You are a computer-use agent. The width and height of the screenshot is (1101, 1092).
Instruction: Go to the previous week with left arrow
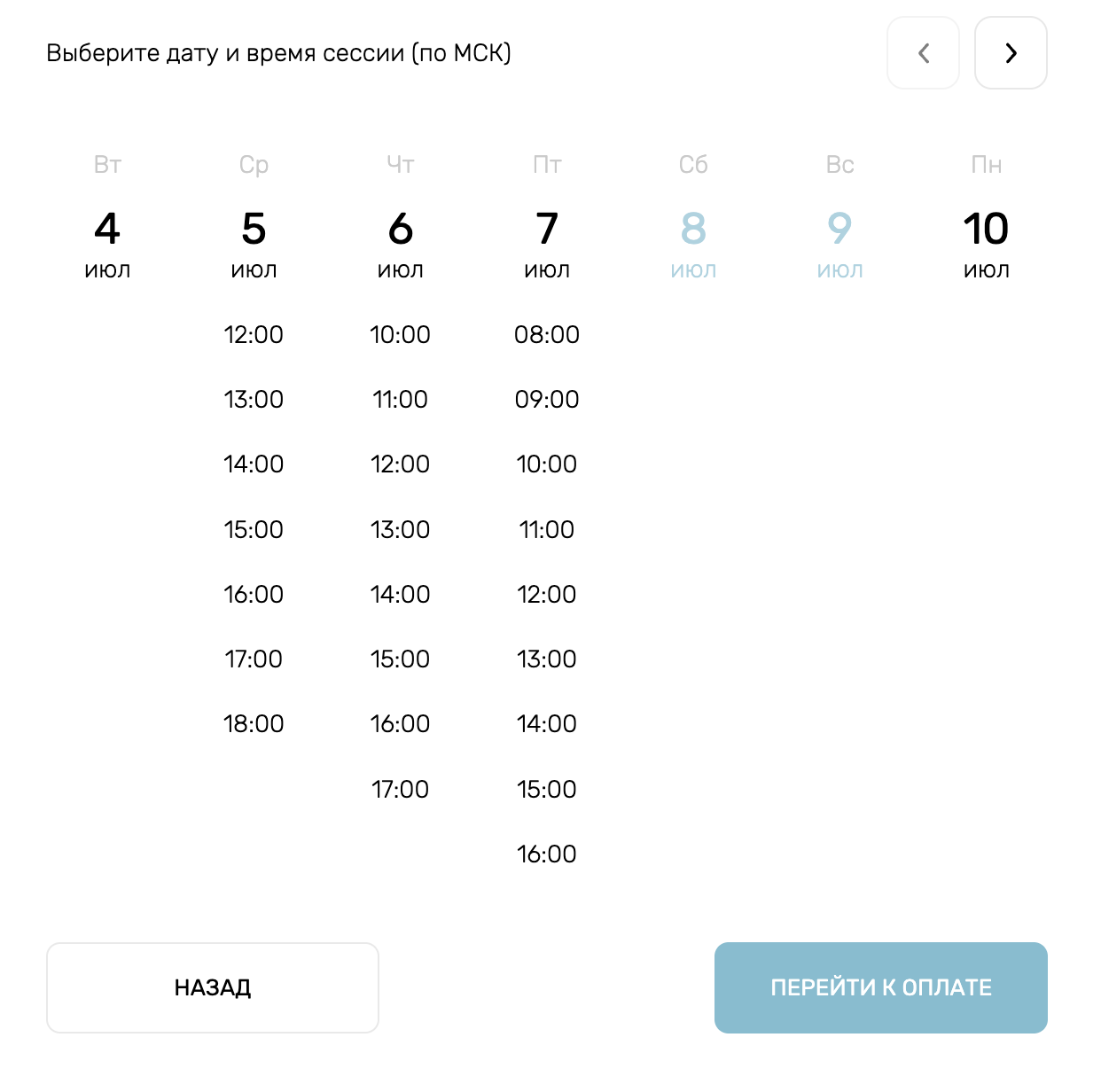pyautogui.click(x=923, y=53)
